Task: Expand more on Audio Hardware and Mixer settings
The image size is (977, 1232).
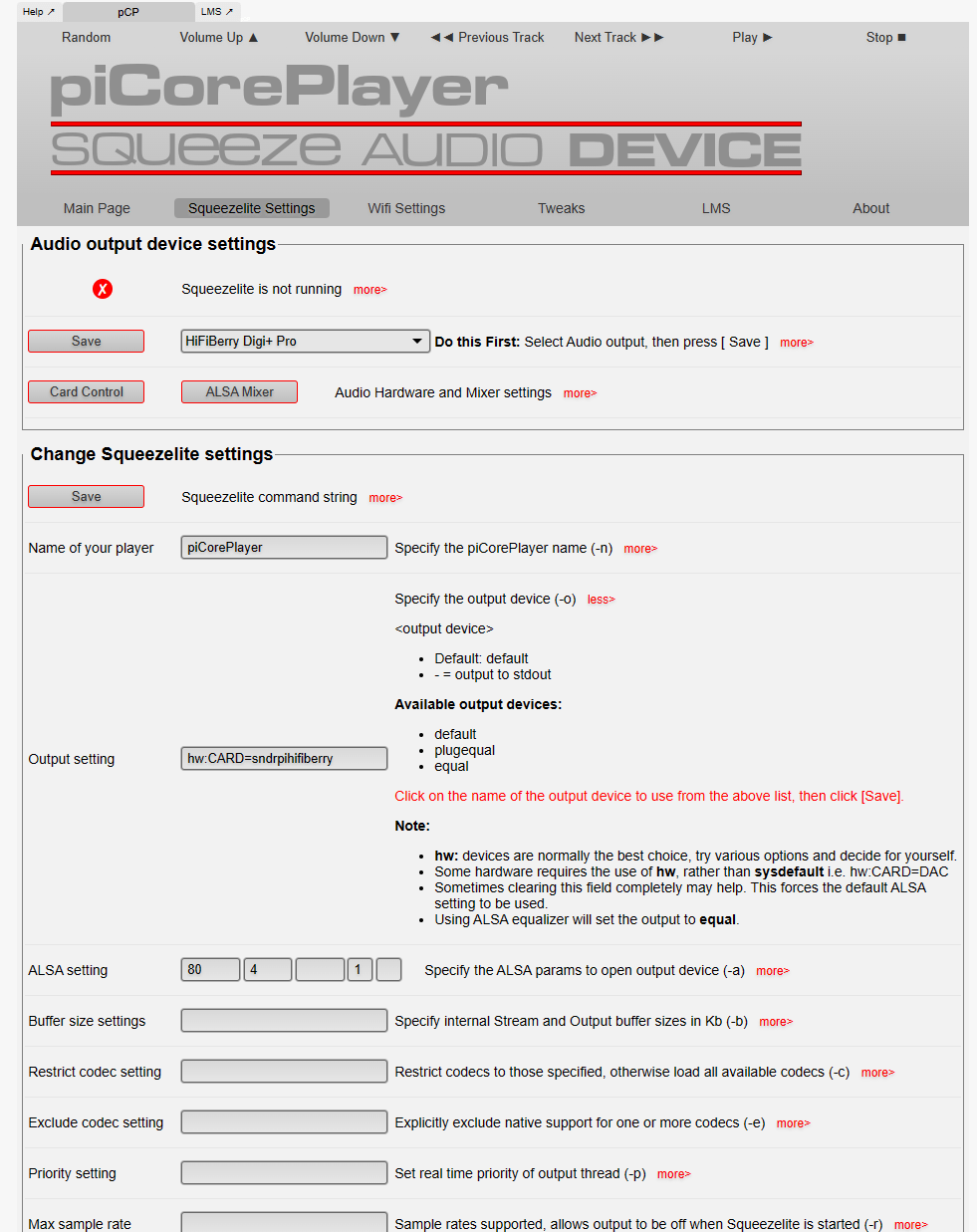Action: point(580,393)
